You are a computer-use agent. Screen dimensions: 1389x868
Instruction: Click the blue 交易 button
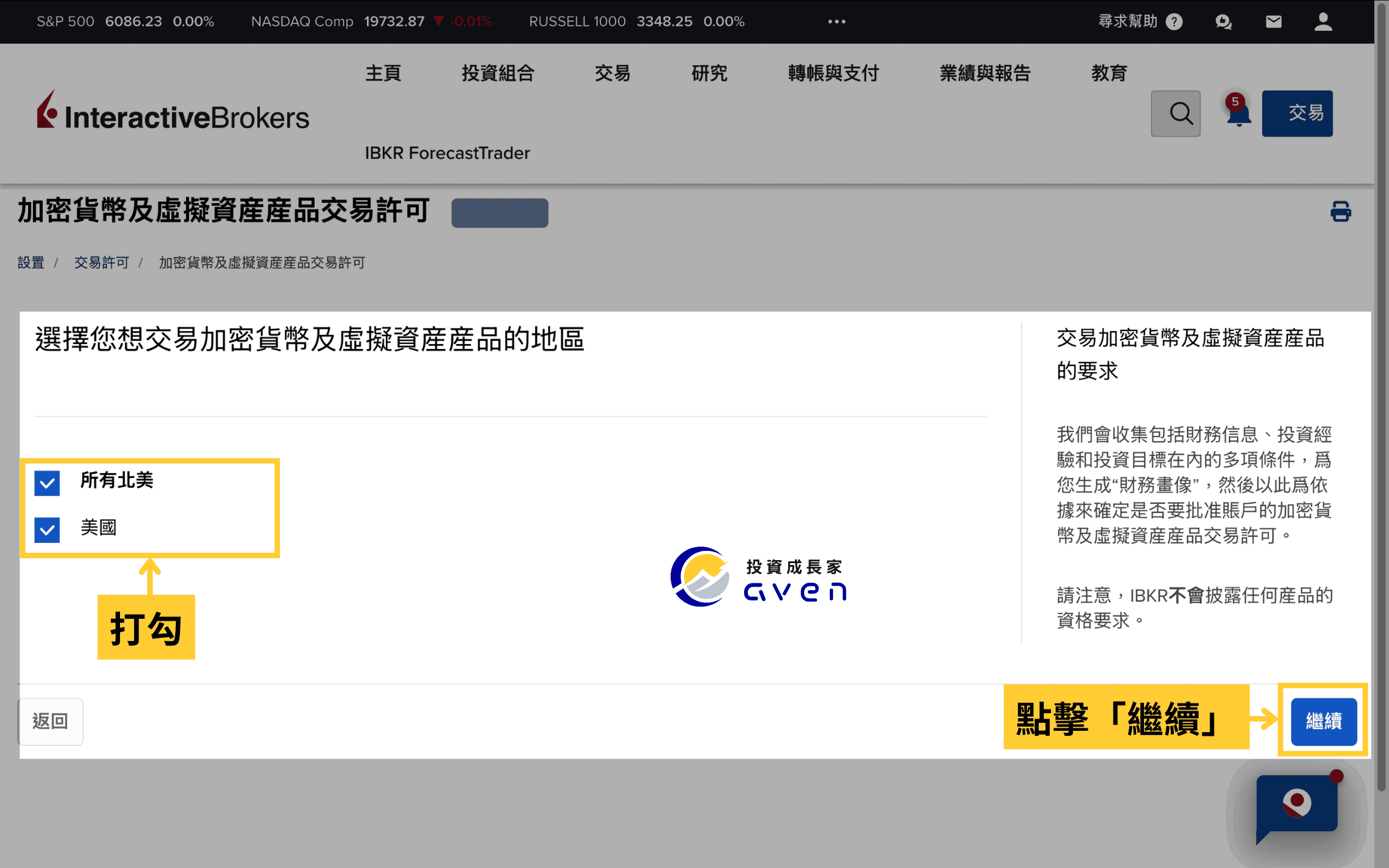pyautogui.click(x=1297, y=113)
